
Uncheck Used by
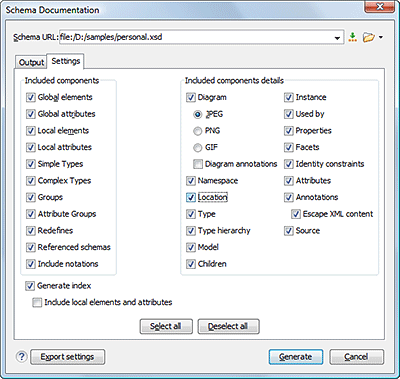[x=289, y=114]
